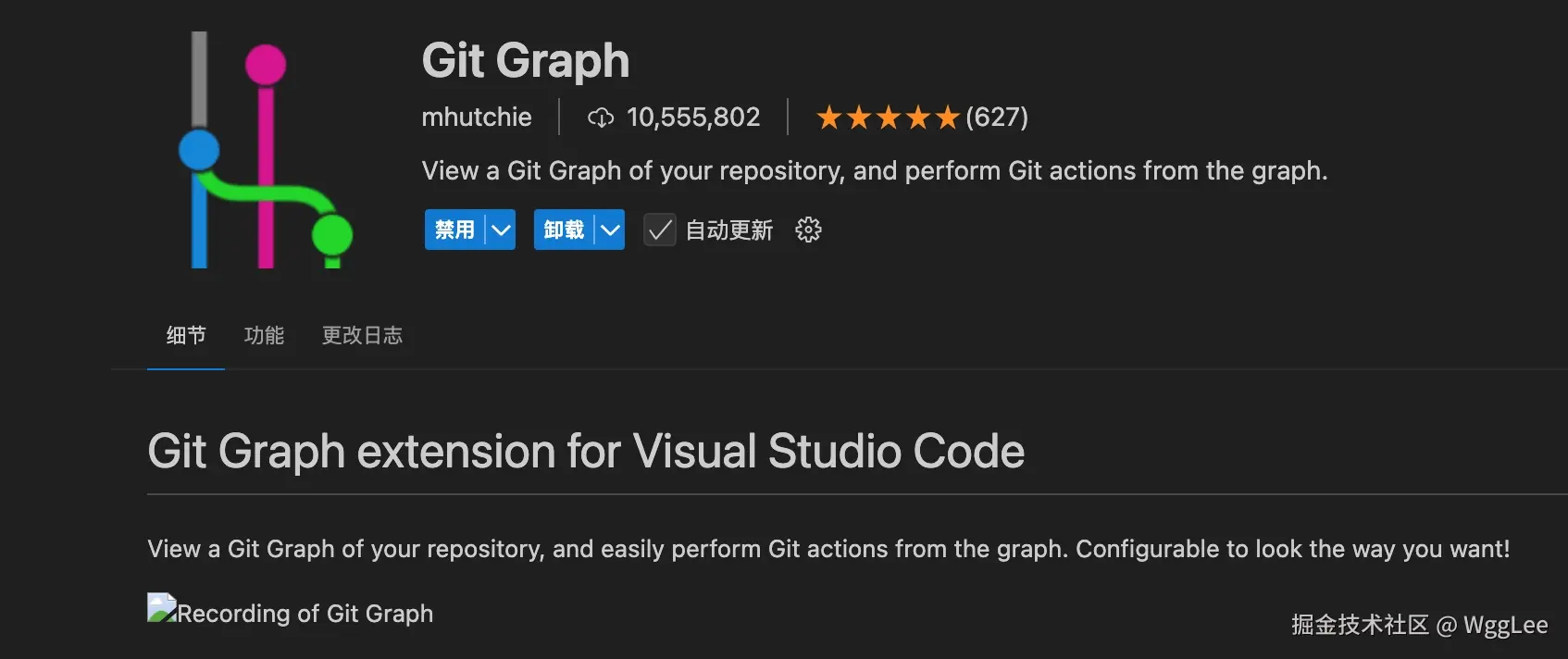Image resolution: width=1568 pixels, height=659 pixels.
Task: Open the mhutchie publisher link
Action: (x=477, y=118)
